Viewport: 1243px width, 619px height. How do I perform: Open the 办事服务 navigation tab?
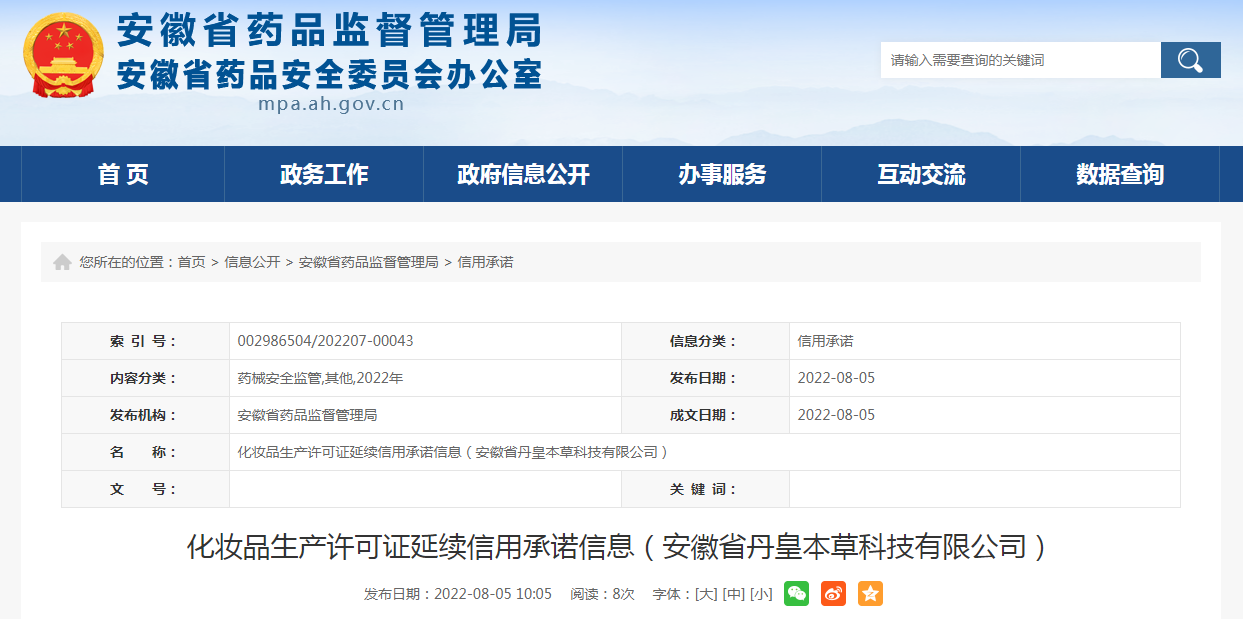coord(722,174)
